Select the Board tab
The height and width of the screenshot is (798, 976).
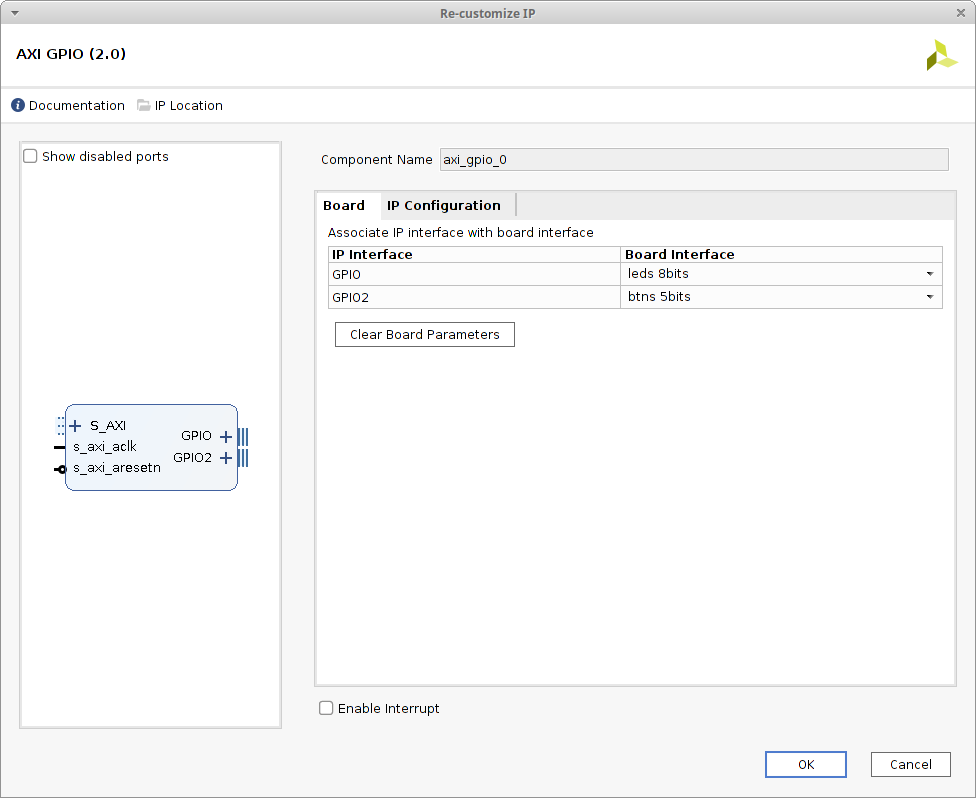coord(344,205)
